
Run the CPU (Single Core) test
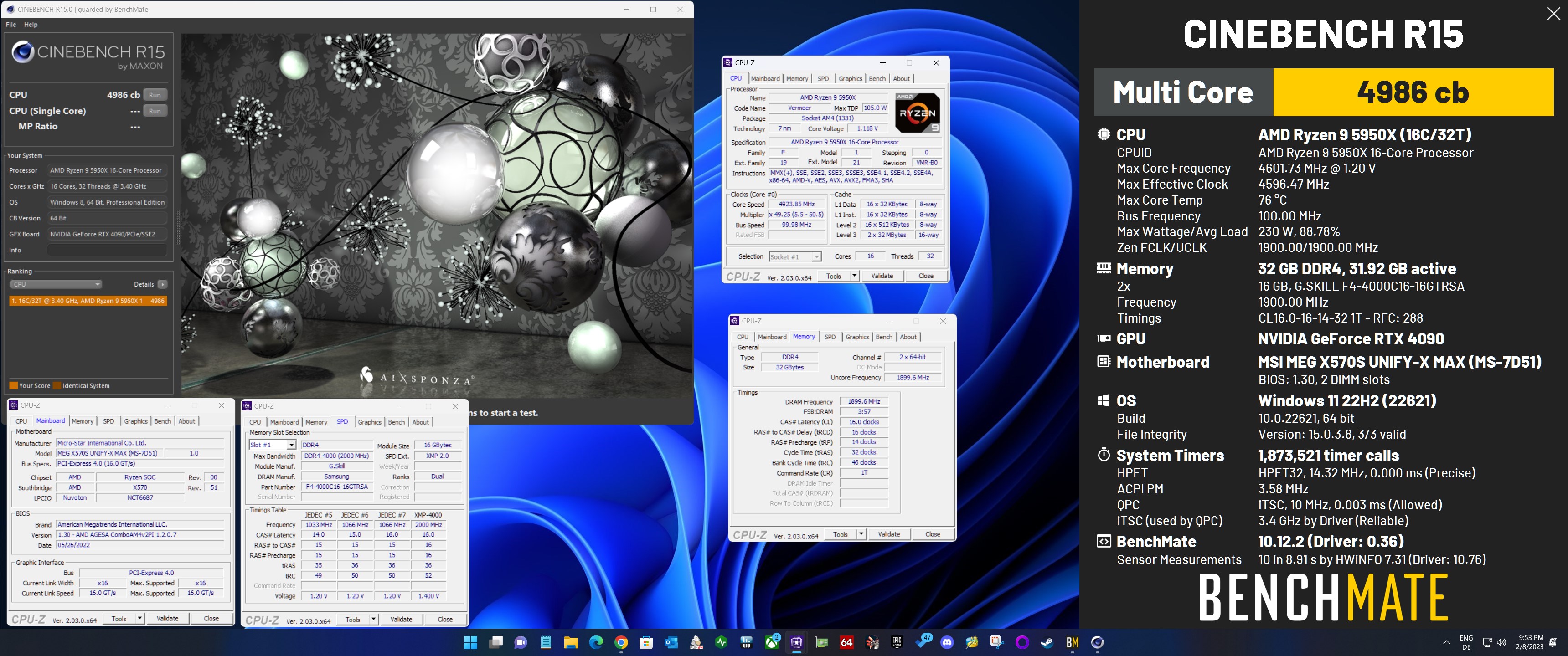point(155,111)
